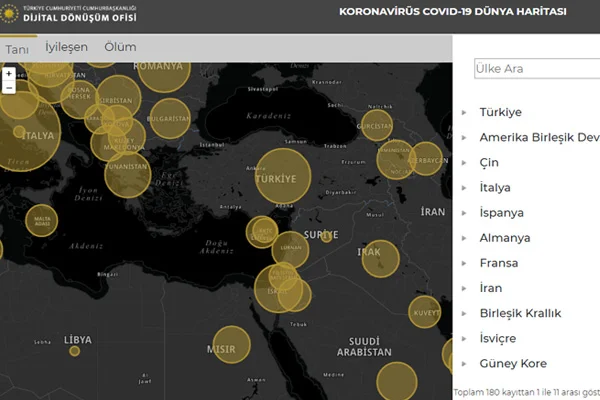The image size is (600, 400).
Task: Switch to the Ölüm tab
Action: point(120,47)
